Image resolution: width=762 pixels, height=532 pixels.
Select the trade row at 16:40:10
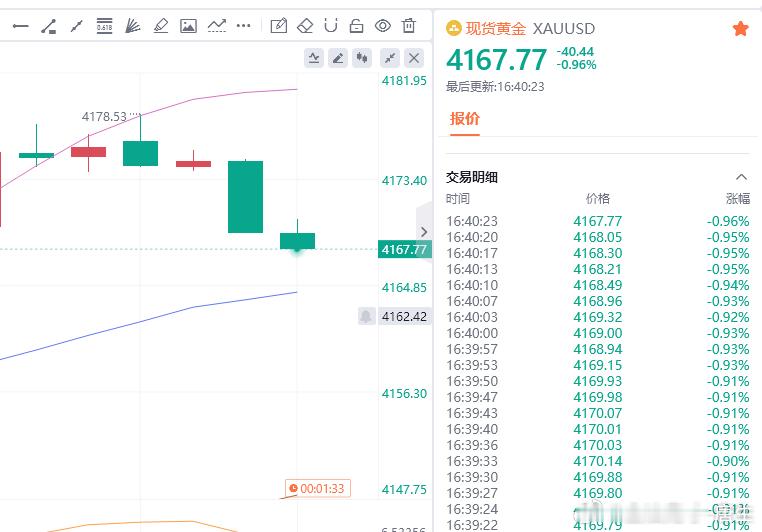click(598, 285)
